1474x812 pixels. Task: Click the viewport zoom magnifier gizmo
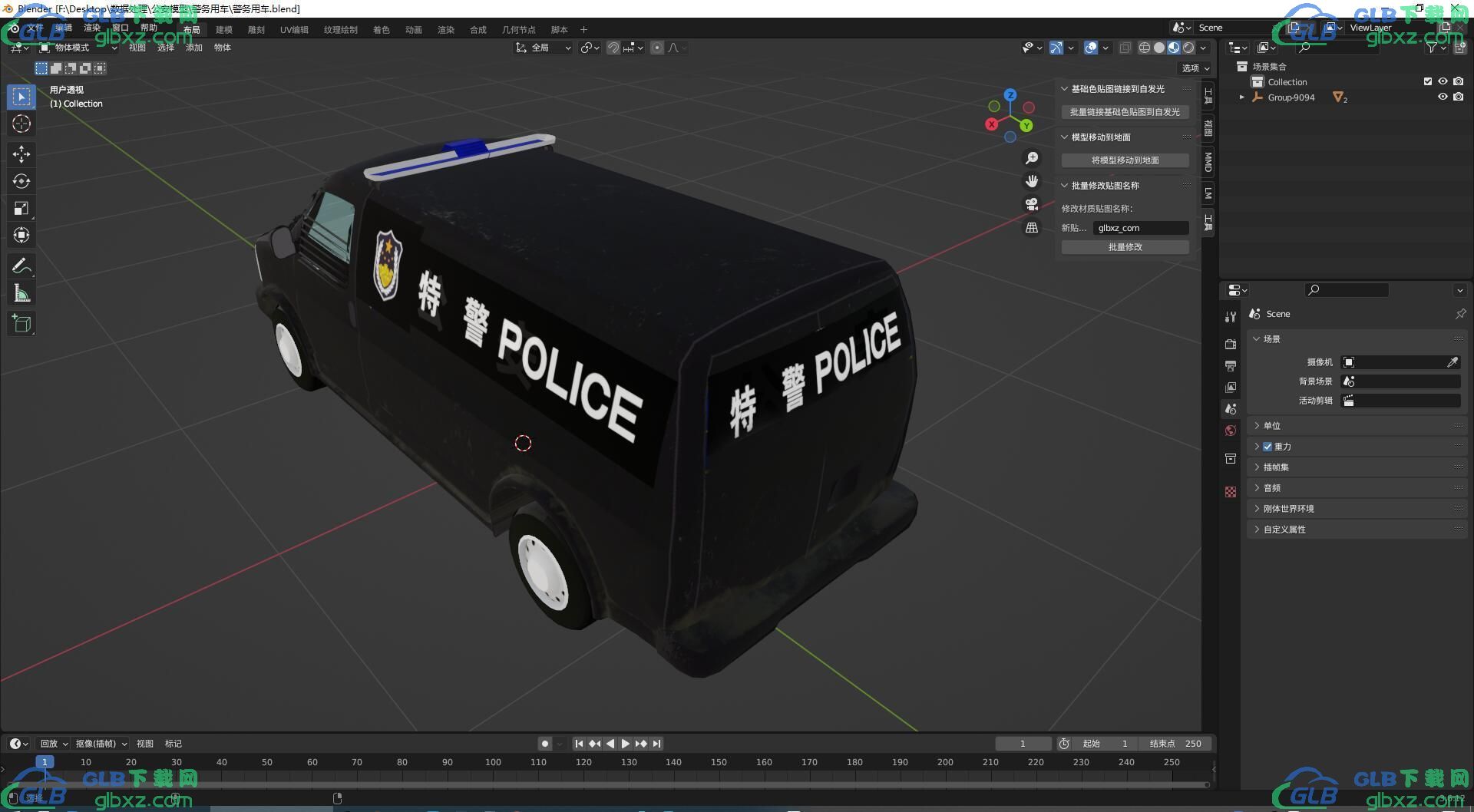click(x=1032, y=157)
